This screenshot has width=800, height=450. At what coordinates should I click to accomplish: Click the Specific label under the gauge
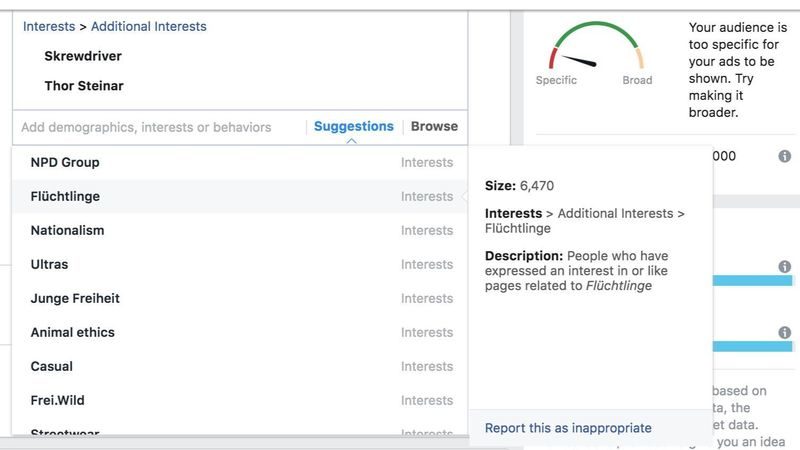556,80
